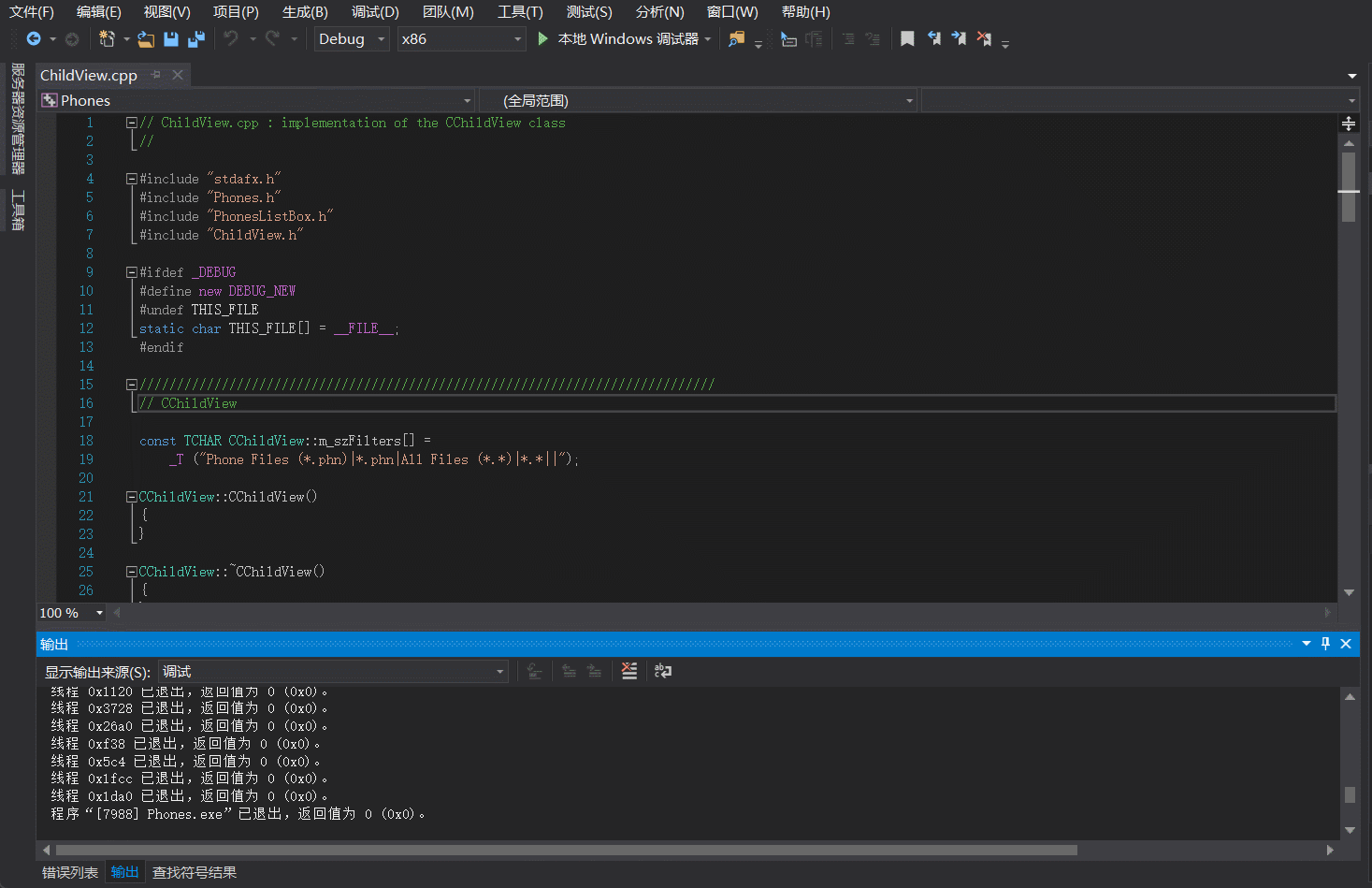Toggle bookmark on the current line
This screenshot has height=888, width=1372.
pos(907,38)
